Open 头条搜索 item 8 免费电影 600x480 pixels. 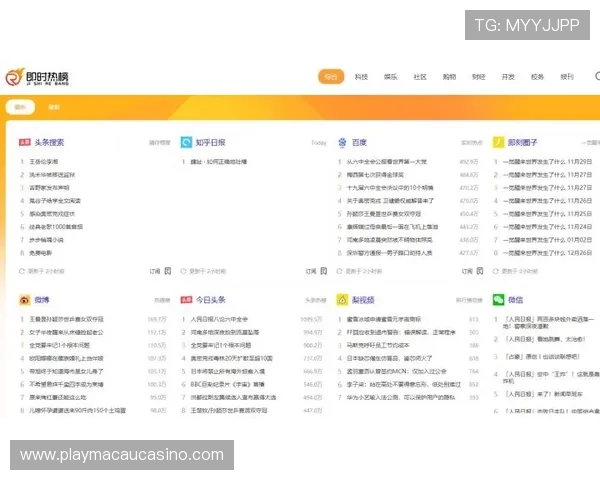pos(41,253)
